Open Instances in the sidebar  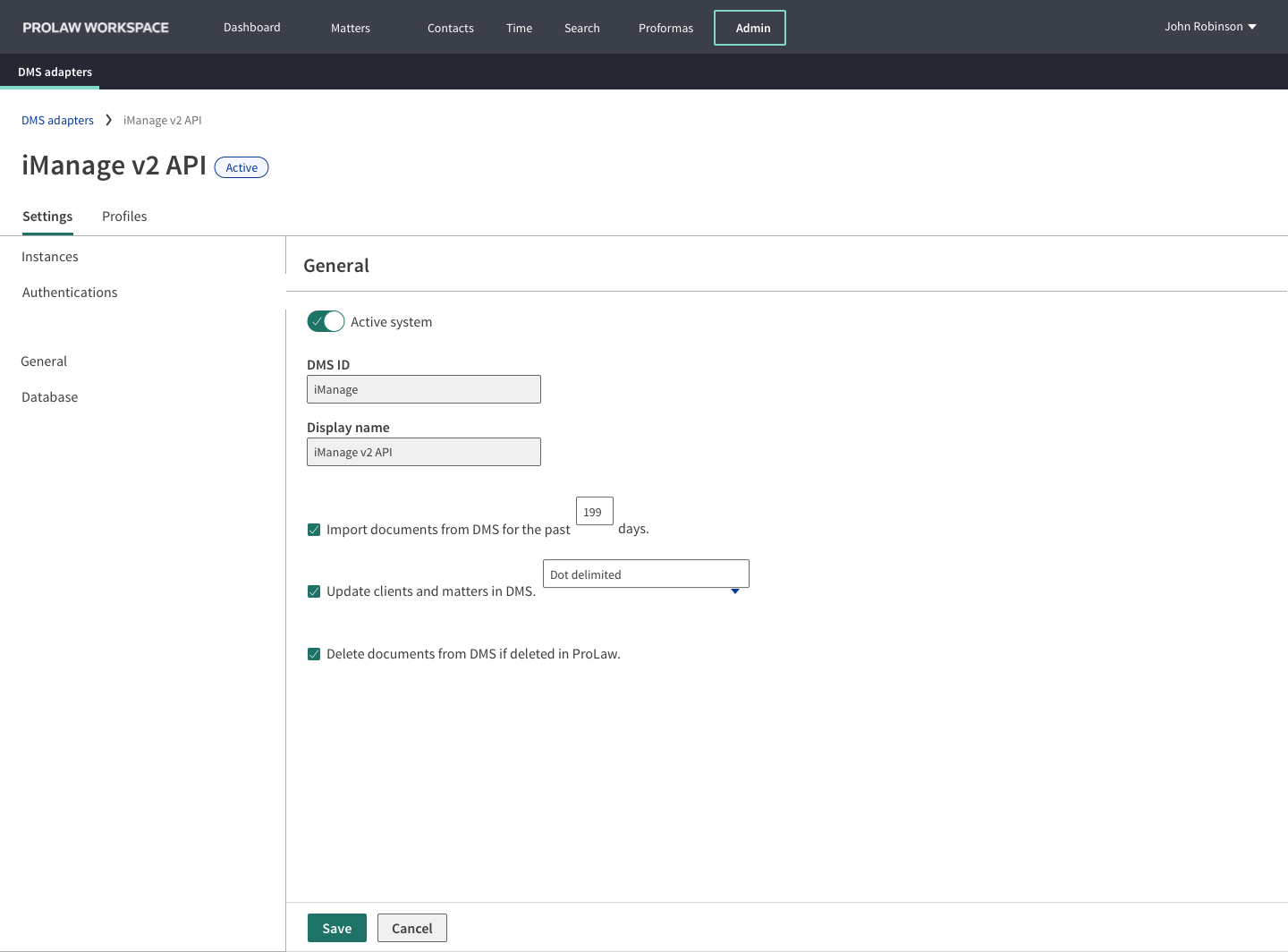50,257
